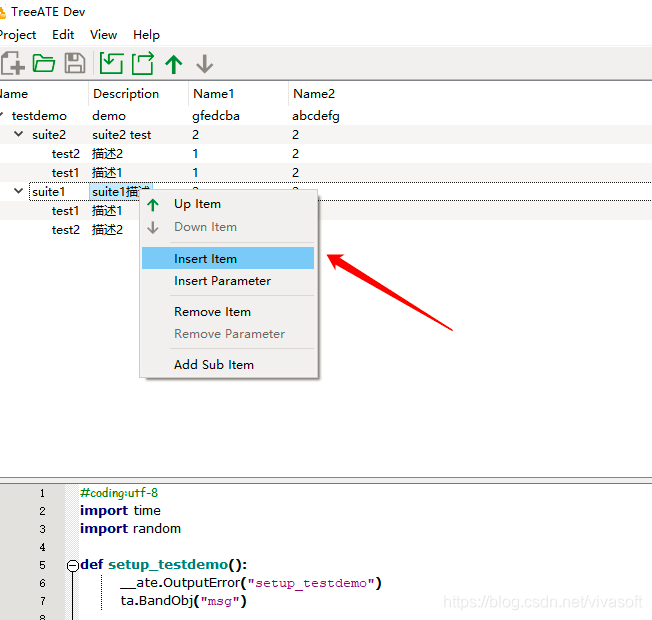This screenshot has width=652, height=620.
Task: Choose Remove Parameter in context menu
Action: tap(228, 334)
